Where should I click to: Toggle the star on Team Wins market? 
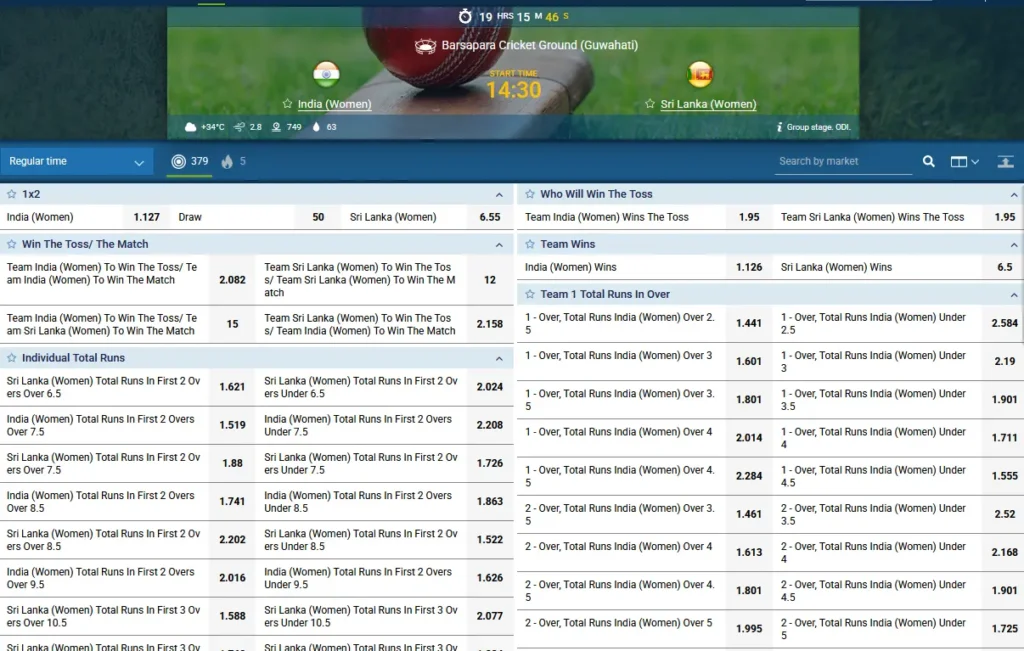pyautogui.click(x=531, y=244)
